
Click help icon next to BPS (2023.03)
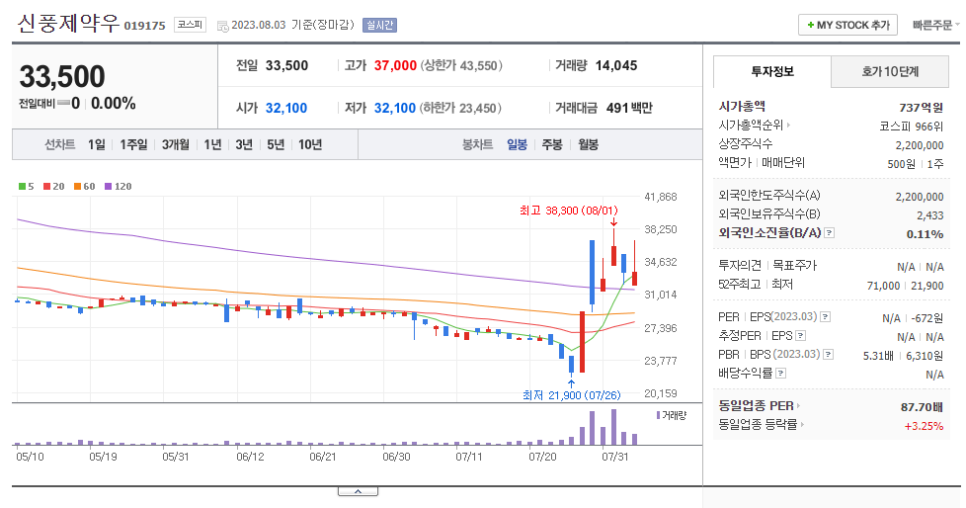[829, 354]
